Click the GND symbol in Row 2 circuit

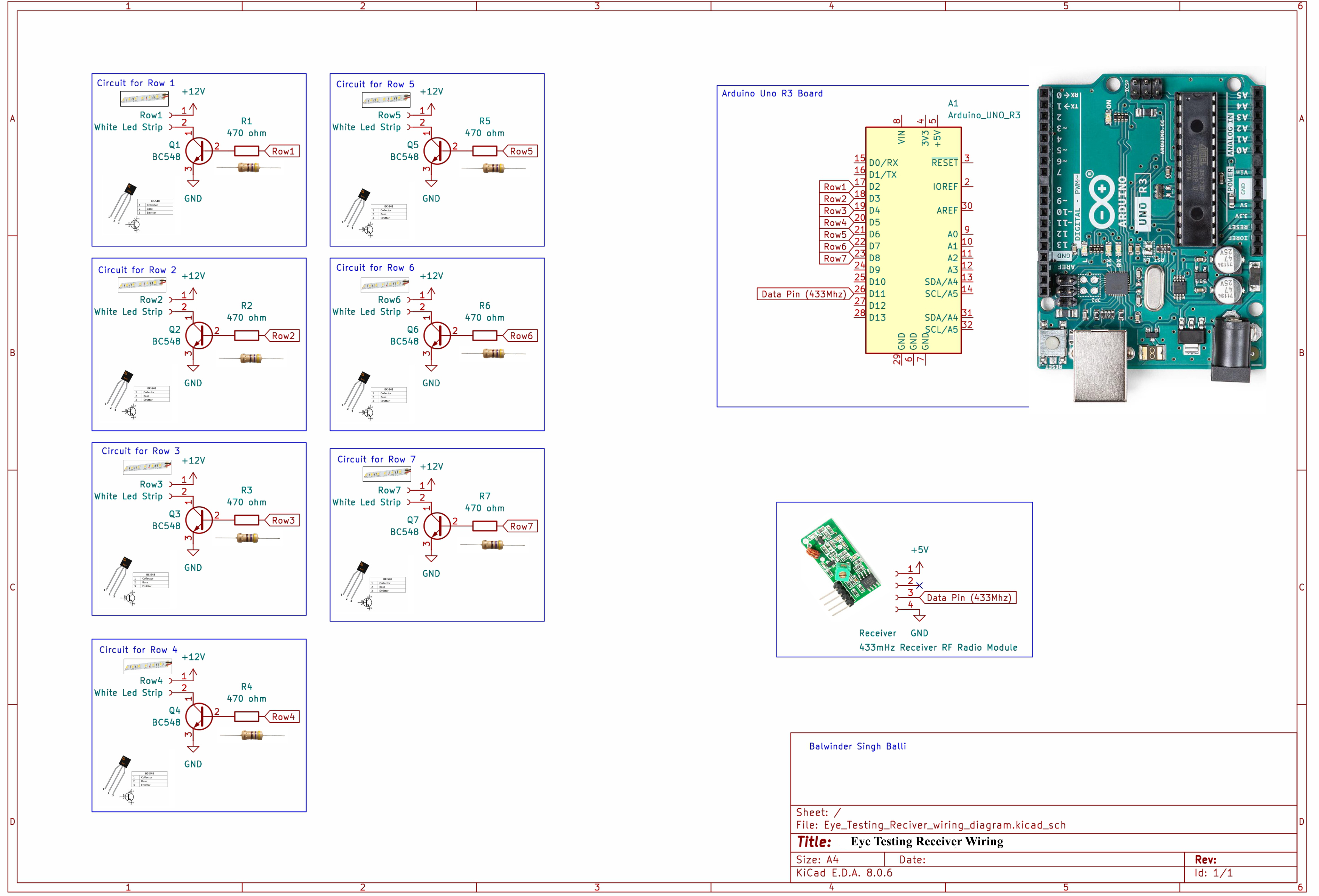(x=193, y=368)
